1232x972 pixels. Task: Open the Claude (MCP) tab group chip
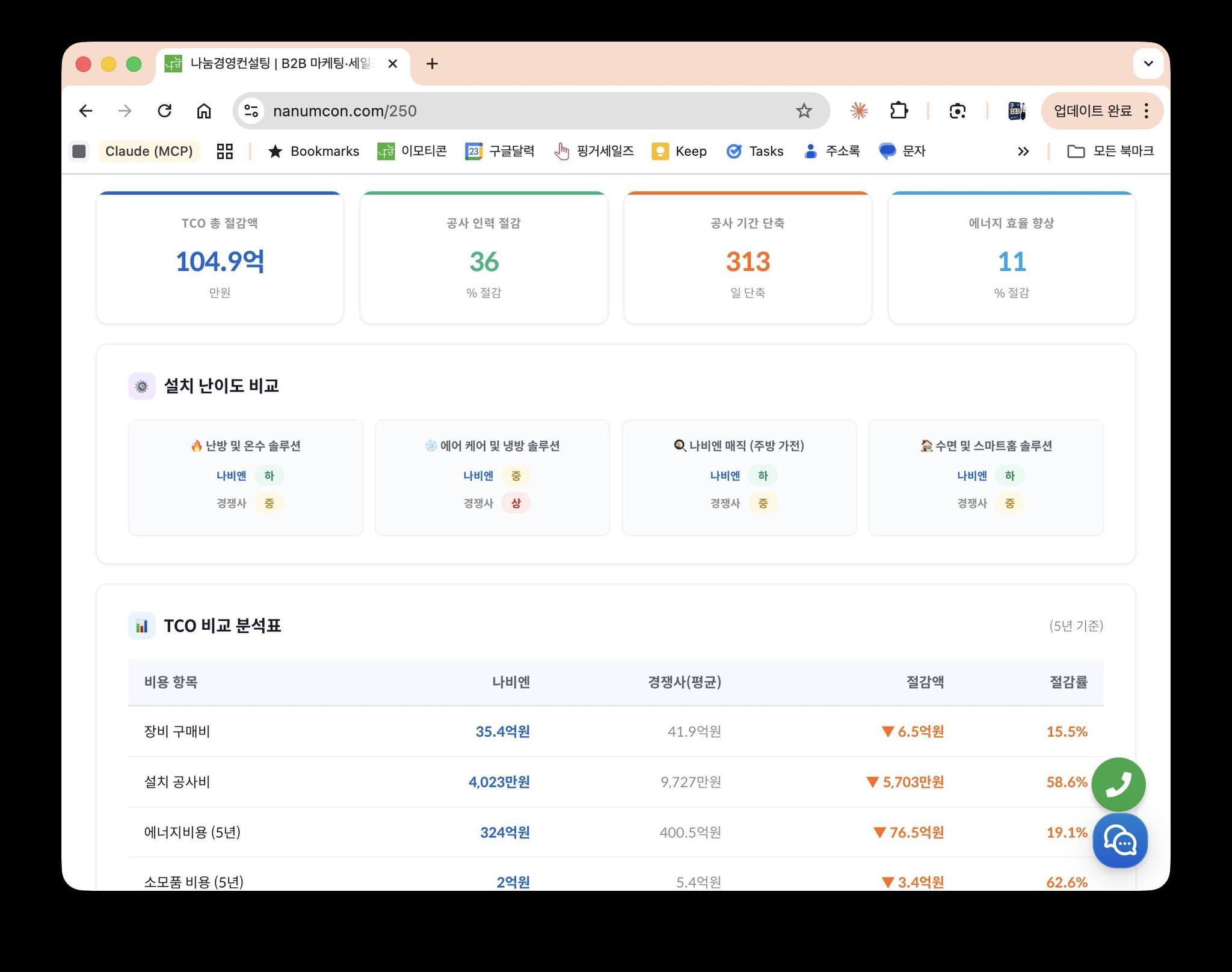click(x=149, y=151)
